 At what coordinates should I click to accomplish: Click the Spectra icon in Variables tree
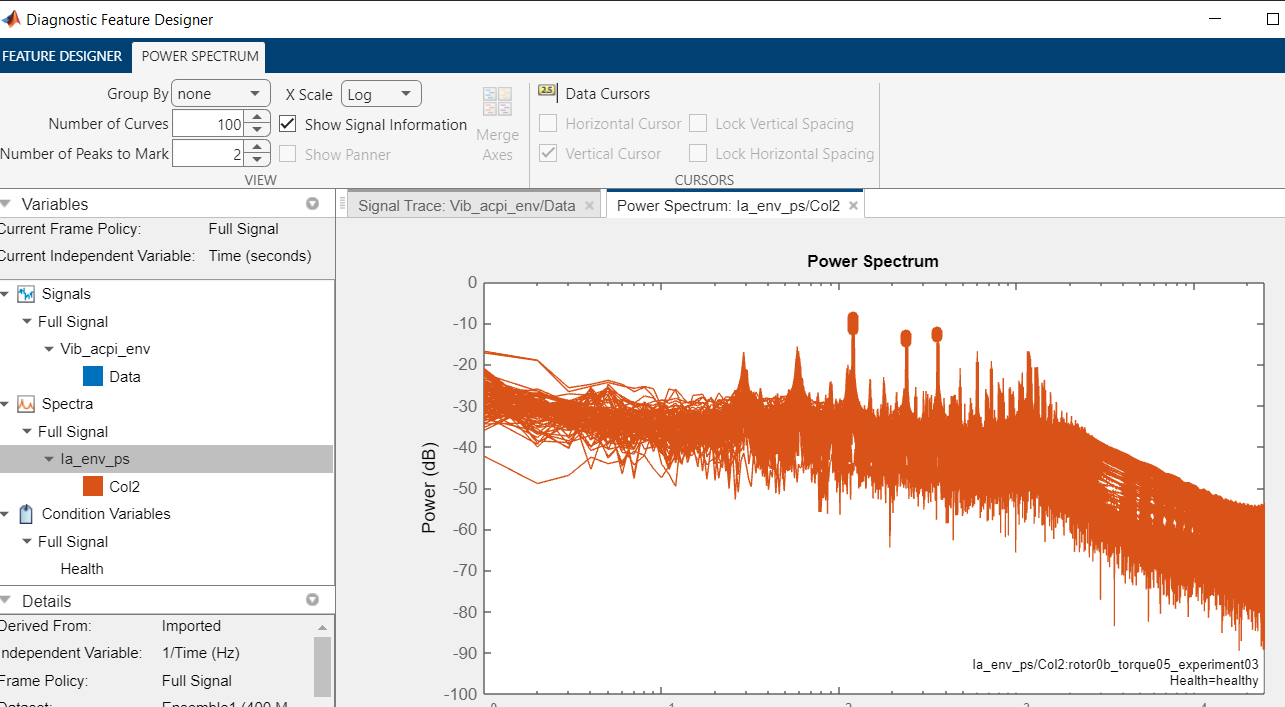[26, 404]
